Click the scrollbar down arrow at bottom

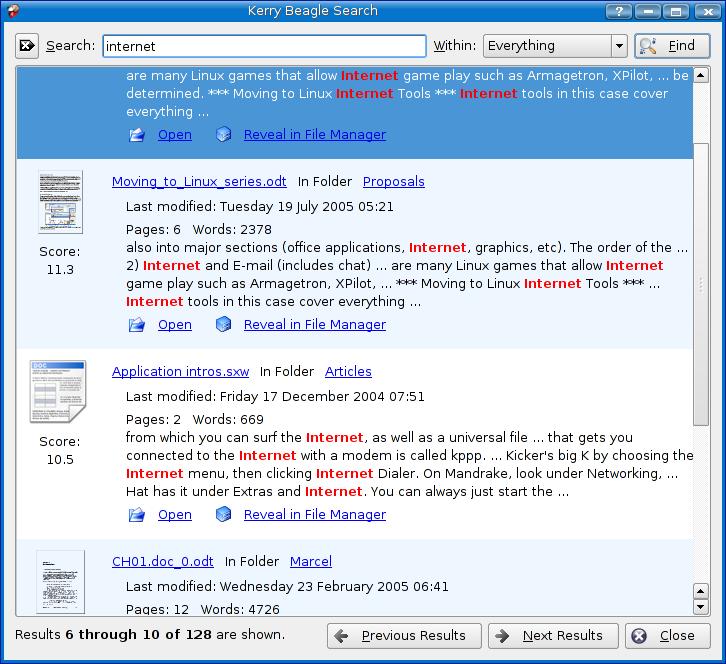pyautogui.click(x=701, y=606)
